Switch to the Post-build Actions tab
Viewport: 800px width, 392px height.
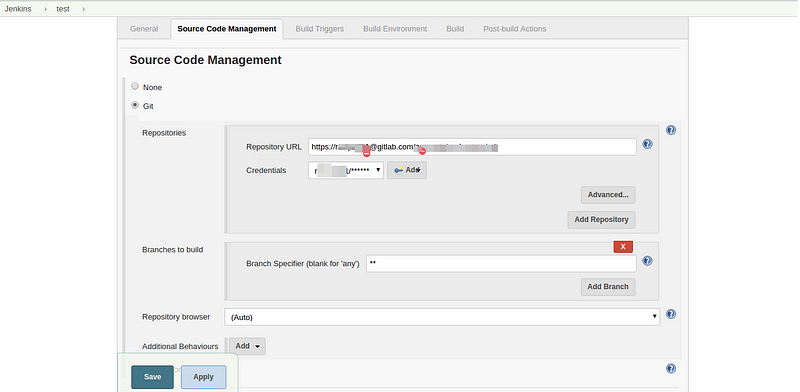click(514, 29)
